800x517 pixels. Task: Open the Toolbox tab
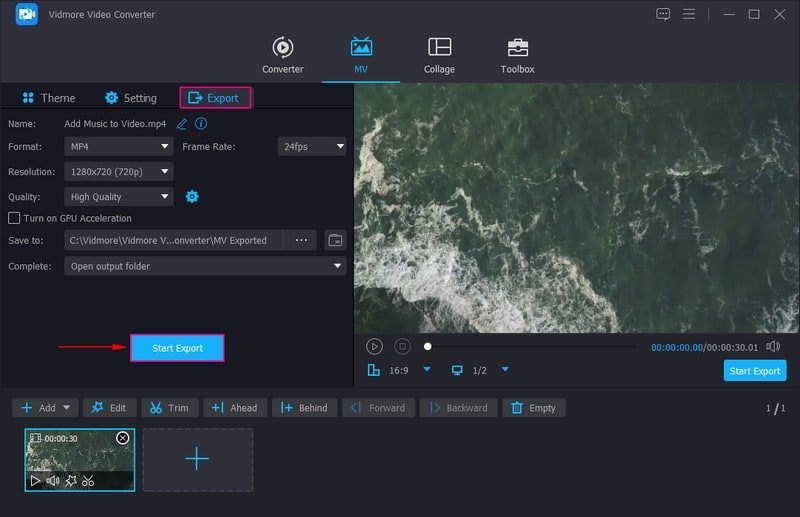tap(517, 55)
